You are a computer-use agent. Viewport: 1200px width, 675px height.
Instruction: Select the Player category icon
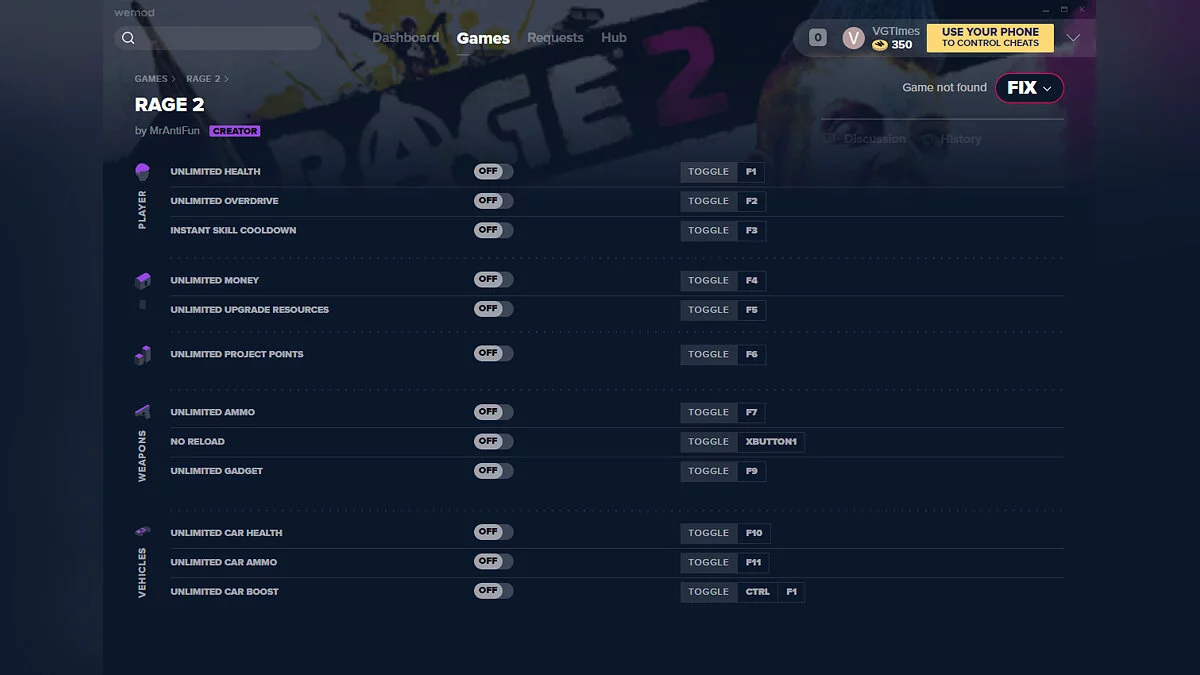pos(141,171)
